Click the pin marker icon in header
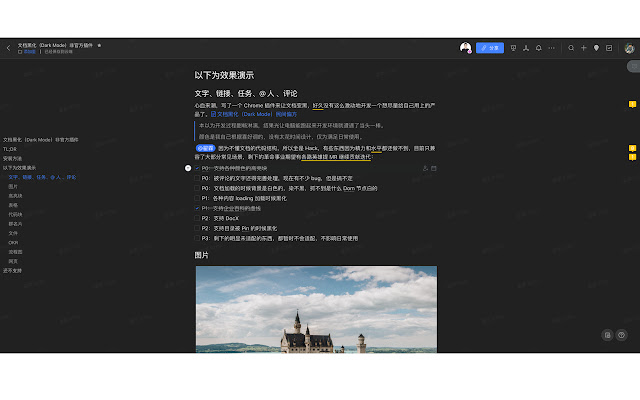The width and height of the screenshot is (640, 400). coord(596,48)
